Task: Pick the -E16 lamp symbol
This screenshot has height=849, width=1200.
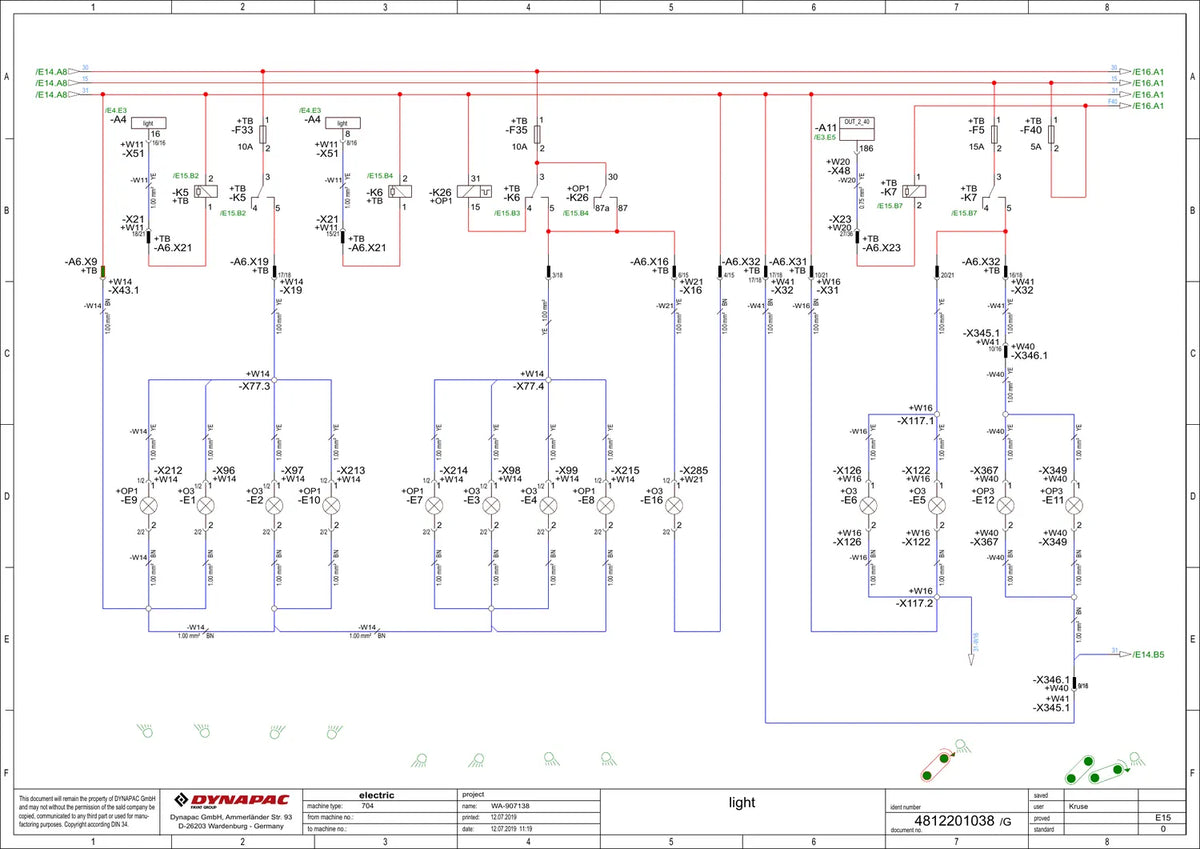Action: [x=675, y=506]
